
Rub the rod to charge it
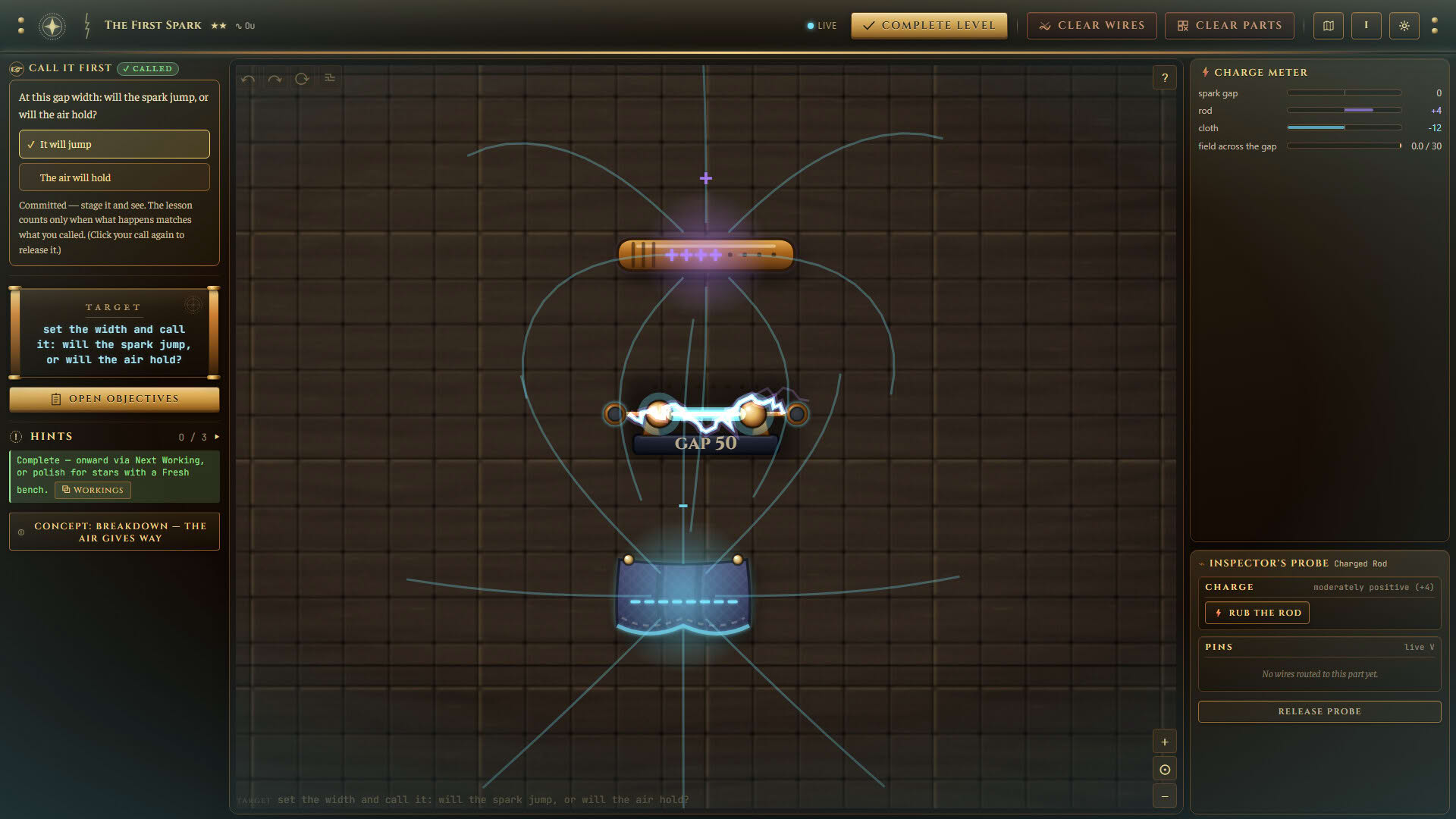(1257, 613)
